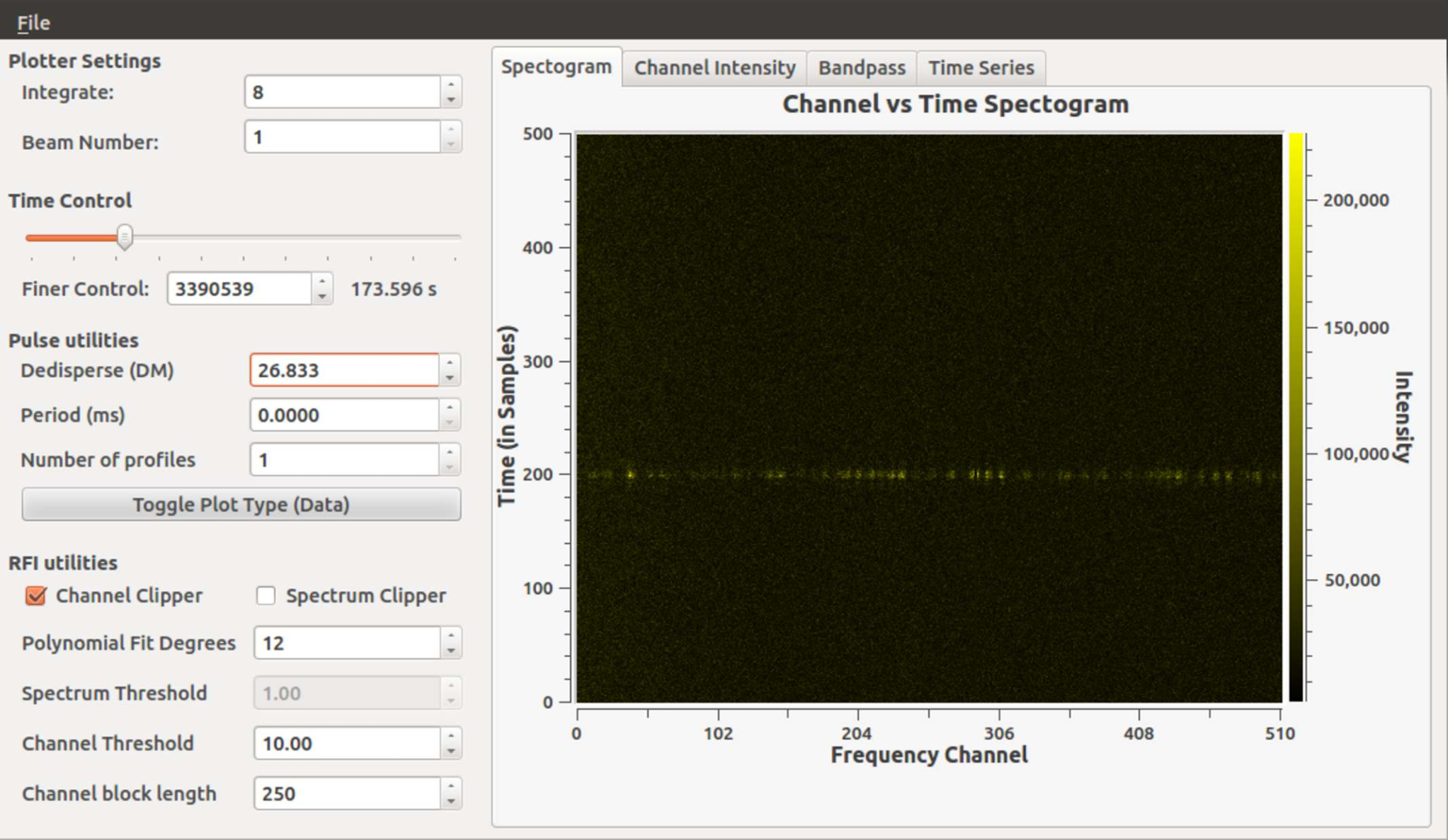Viewport: 1448px width, 840px height.
Task: Click the Channel block length field
Action: click(x=347, y=793)
